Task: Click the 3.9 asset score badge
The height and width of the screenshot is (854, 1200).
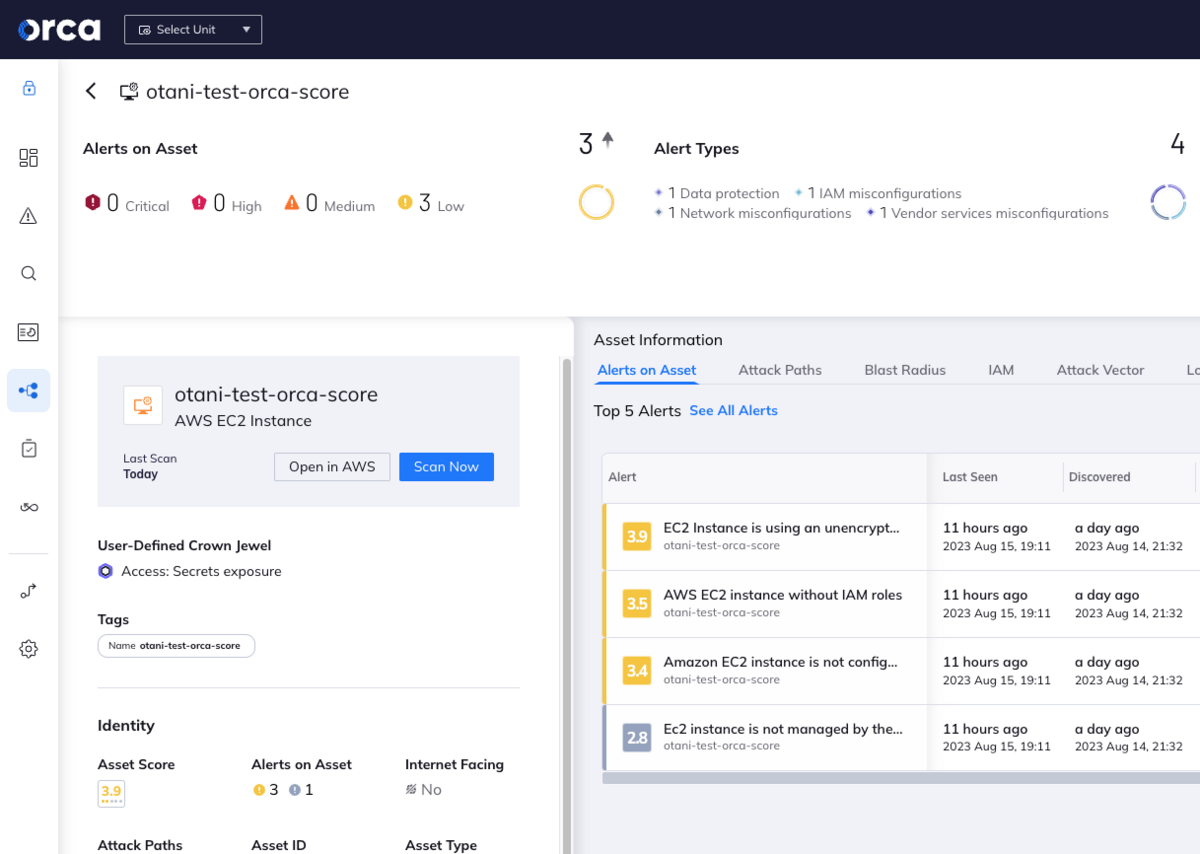Action: pyautogui.click(x=111, y=793)
